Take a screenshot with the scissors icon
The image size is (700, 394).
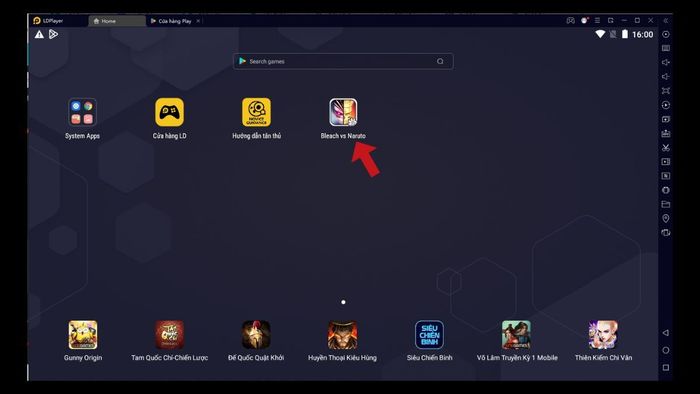pyautogui.click(x=666, y=147)
